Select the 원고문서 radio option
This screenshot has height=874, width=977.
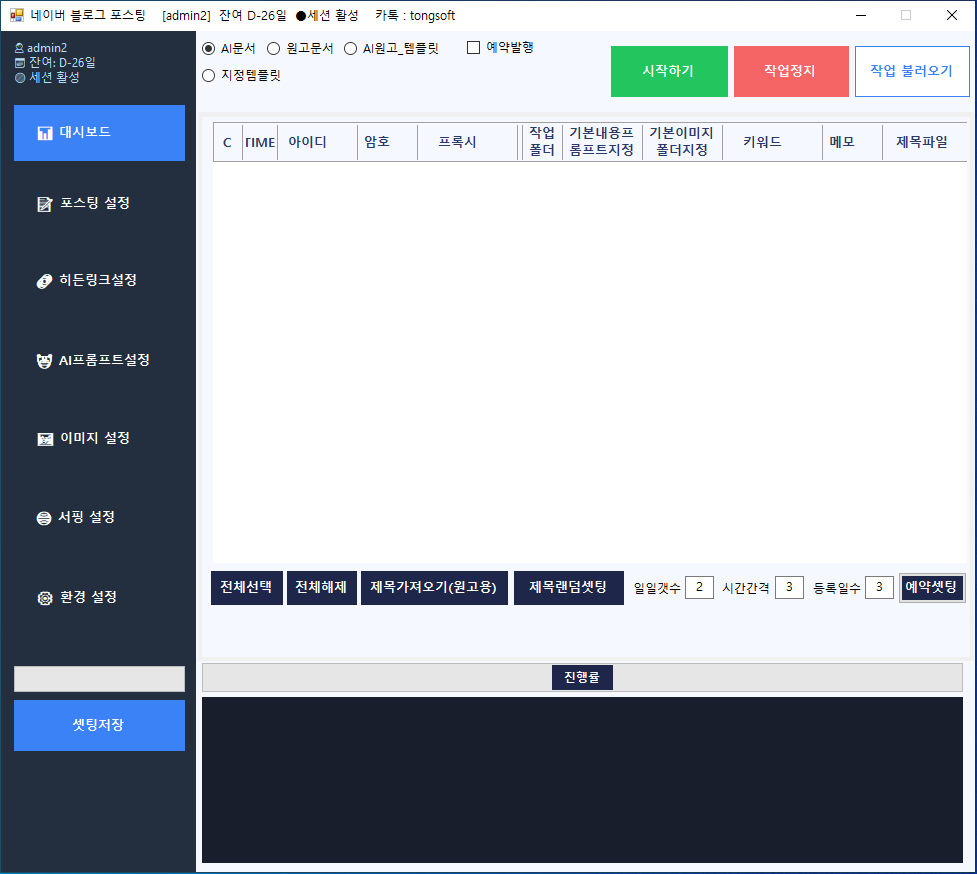(273, 48)
